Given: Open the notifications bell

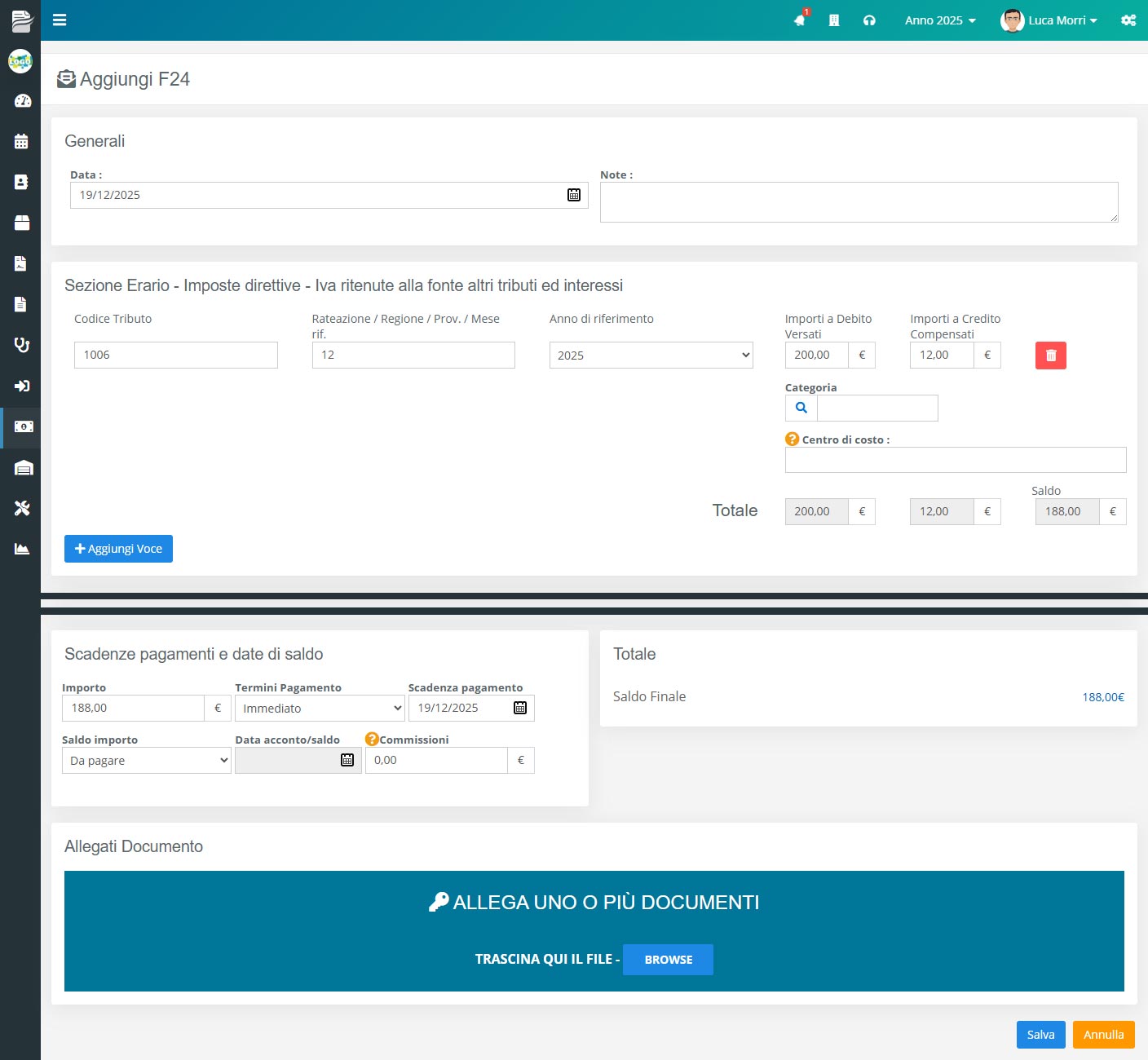Looking at the screenshot, I should tap(800, 20).
